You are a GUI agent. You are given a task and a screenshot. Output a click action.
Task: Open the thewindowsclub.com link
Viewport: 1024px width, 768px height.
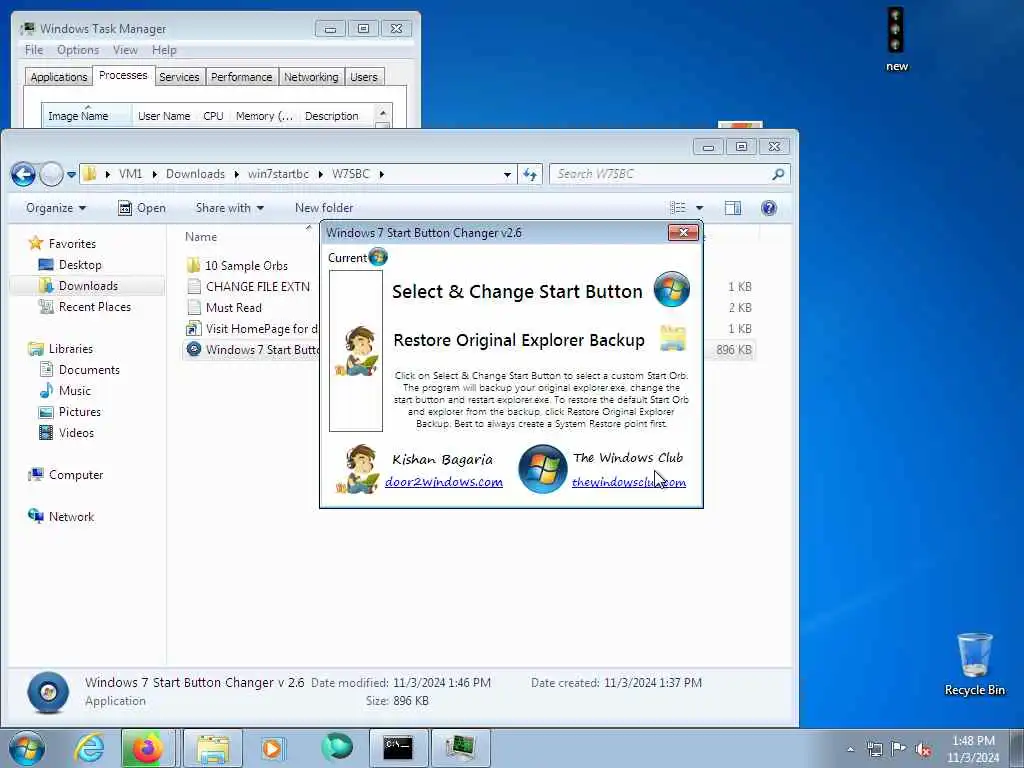(x=629, y=482)
